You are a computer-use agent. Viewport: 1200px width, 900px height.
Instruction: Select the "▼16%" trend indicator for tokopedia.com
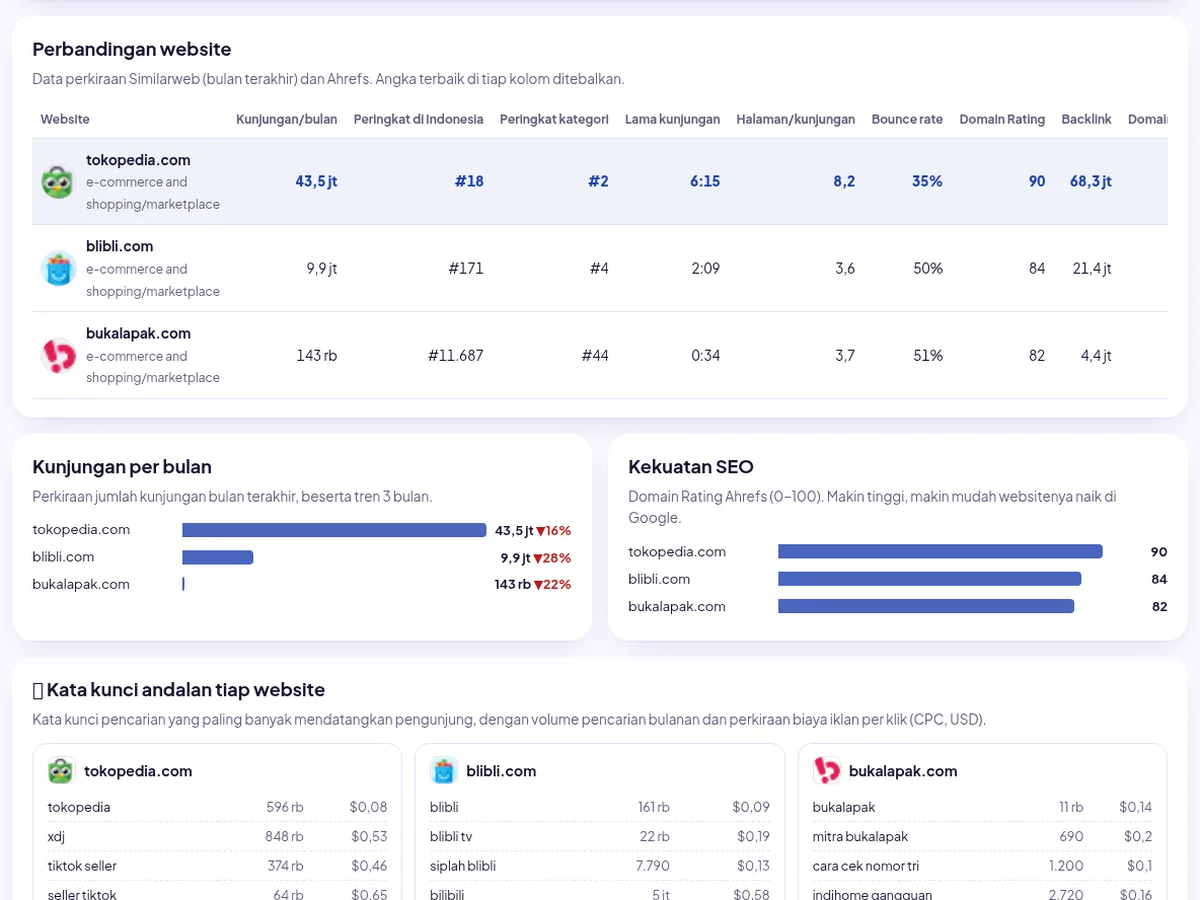554,531
